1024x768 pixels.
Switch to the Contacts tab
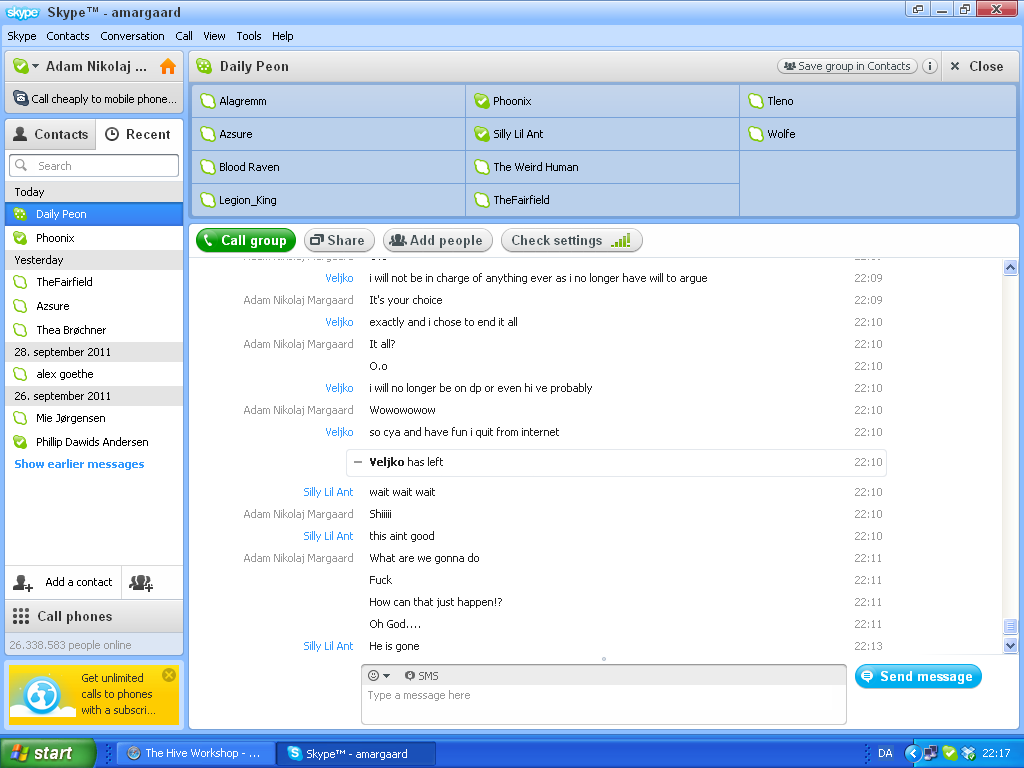pyautogui.click(x=51, y=134)
